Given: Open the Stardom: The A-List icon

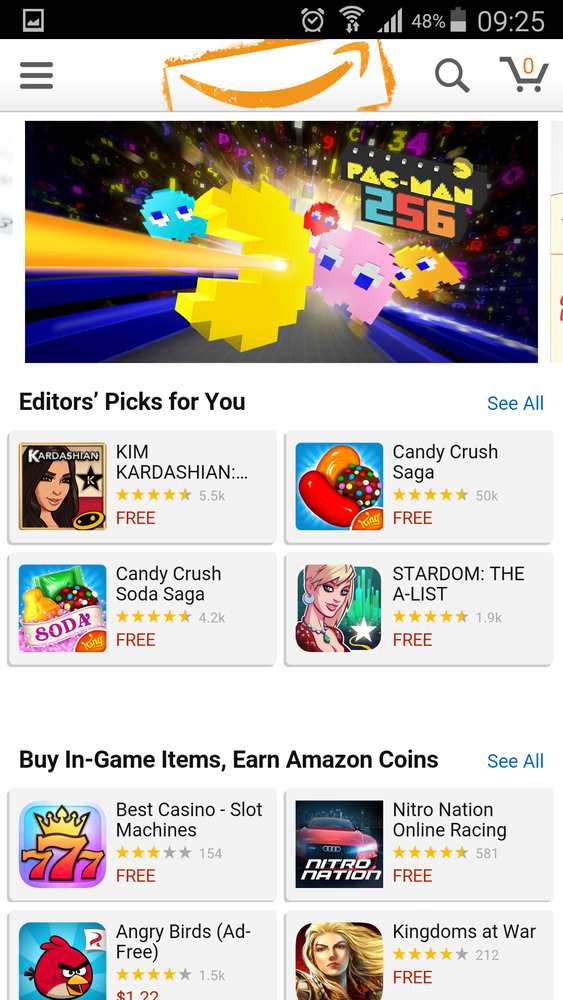Looking at the screenshot, I should 339,608.
